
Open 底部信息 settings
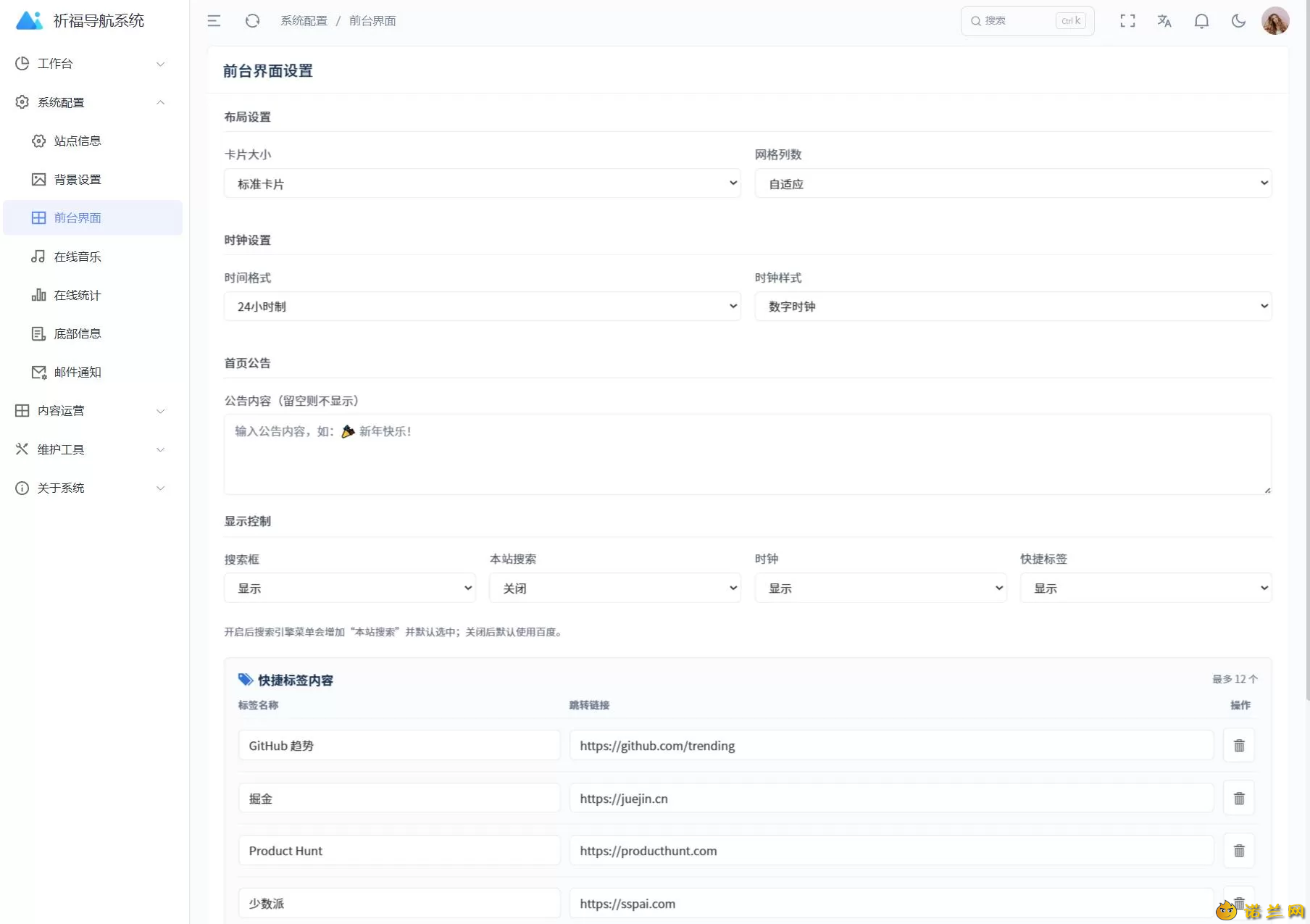(93, 333)
